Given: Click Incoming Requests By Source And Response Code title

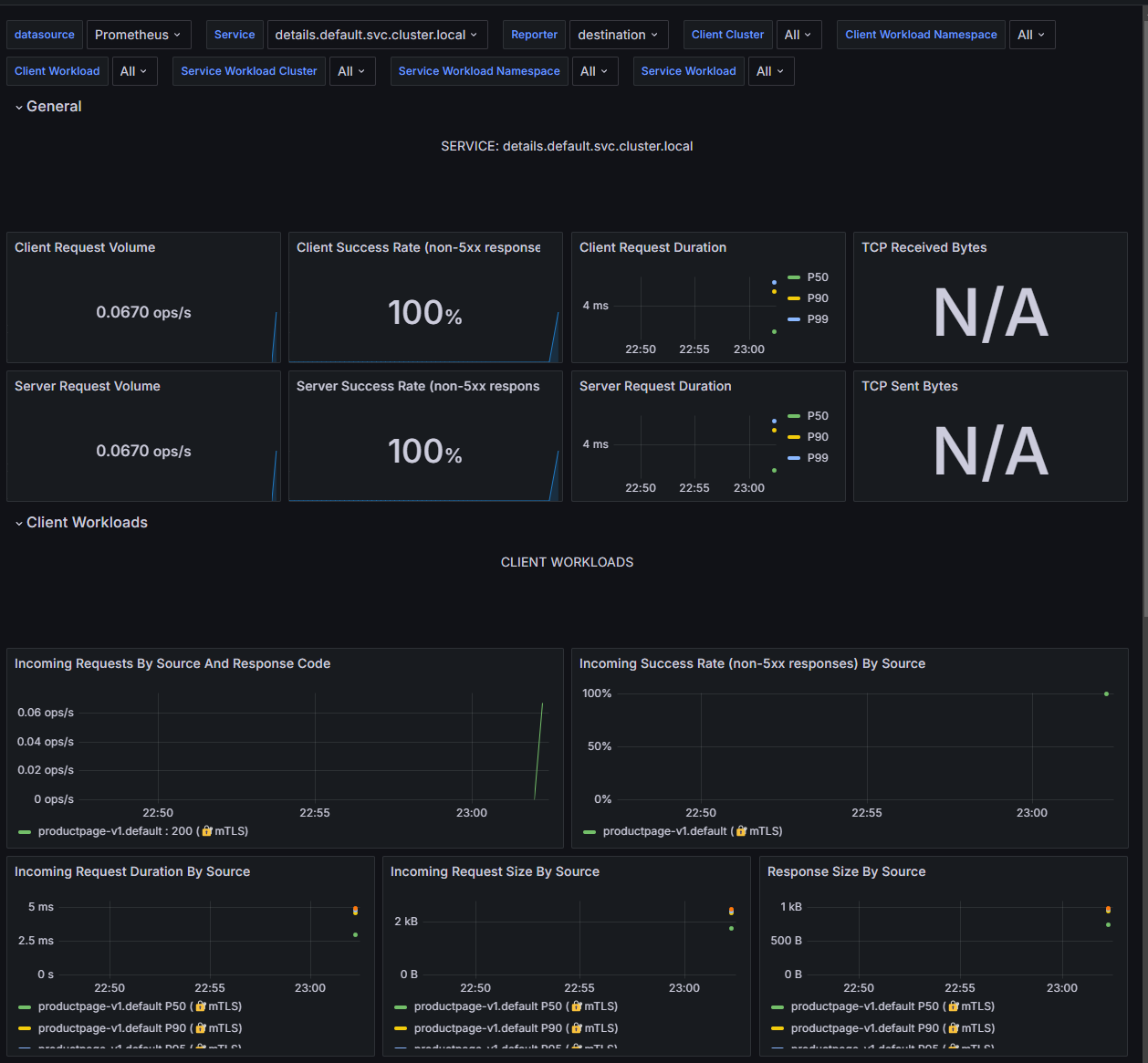Looking at the screenshot, I should 172,663.
